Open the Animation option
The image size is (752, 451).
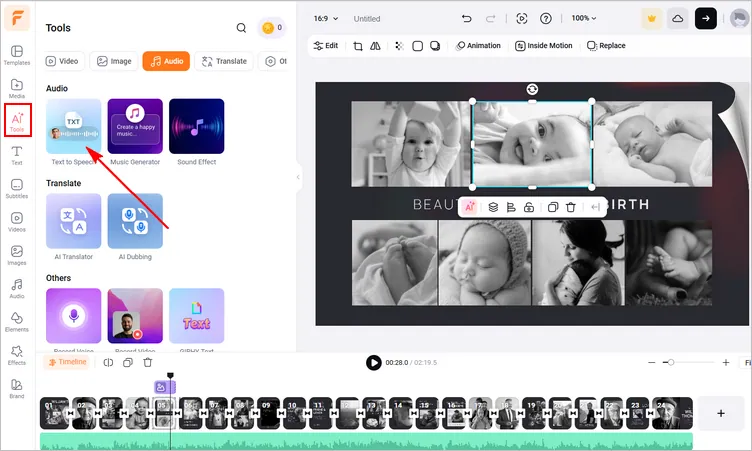click(478, 46)
